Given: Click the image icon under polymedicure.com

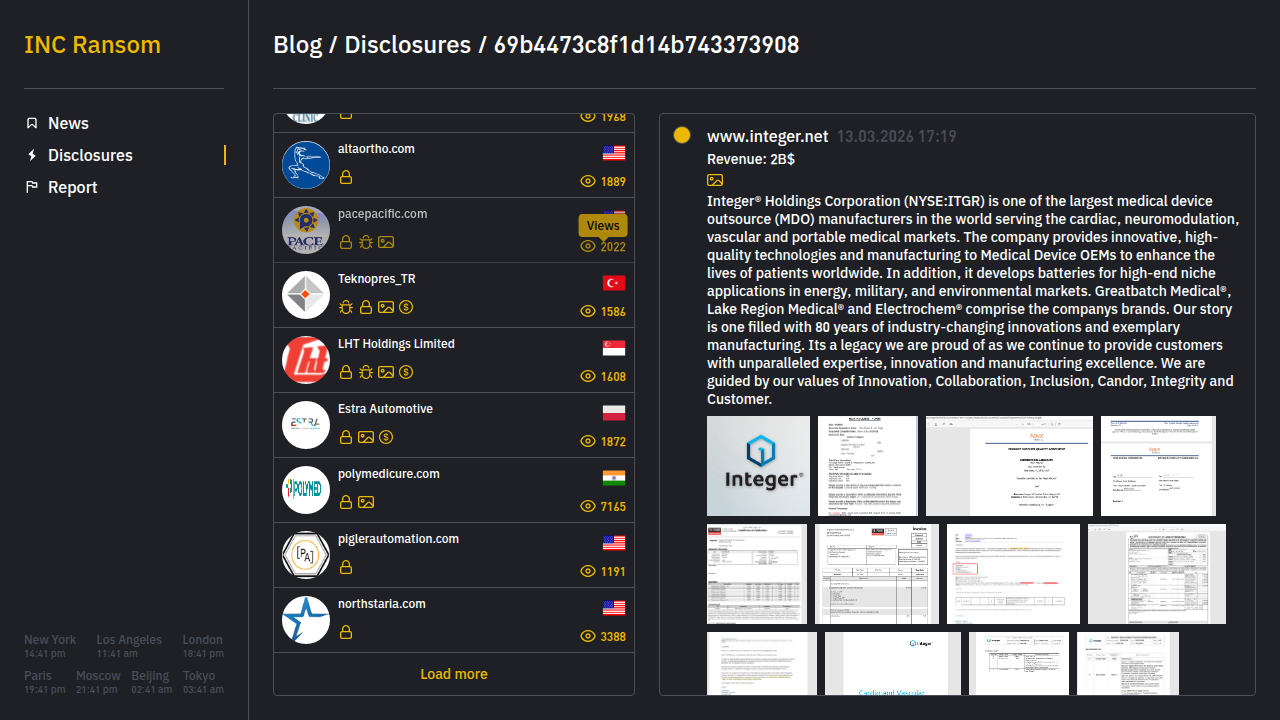Looking at the screenshot, I should (x=366, y=502).
